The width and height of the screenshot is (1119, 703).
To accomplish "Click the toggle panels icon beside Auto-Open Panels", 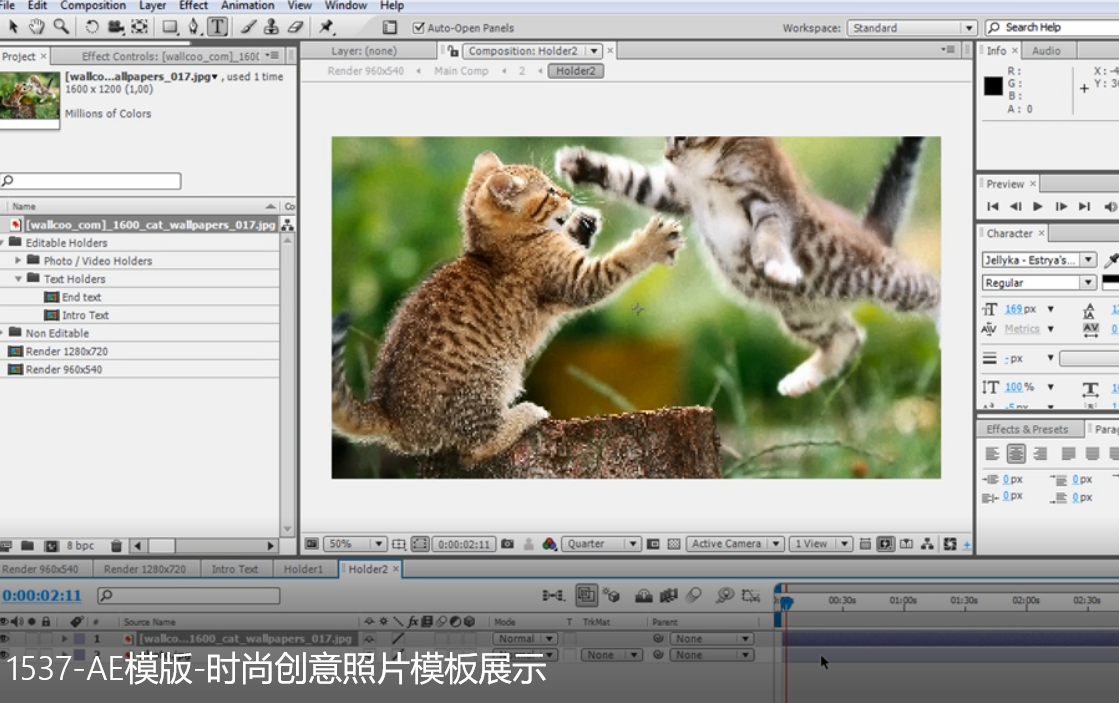I will (x=390, y=27).
